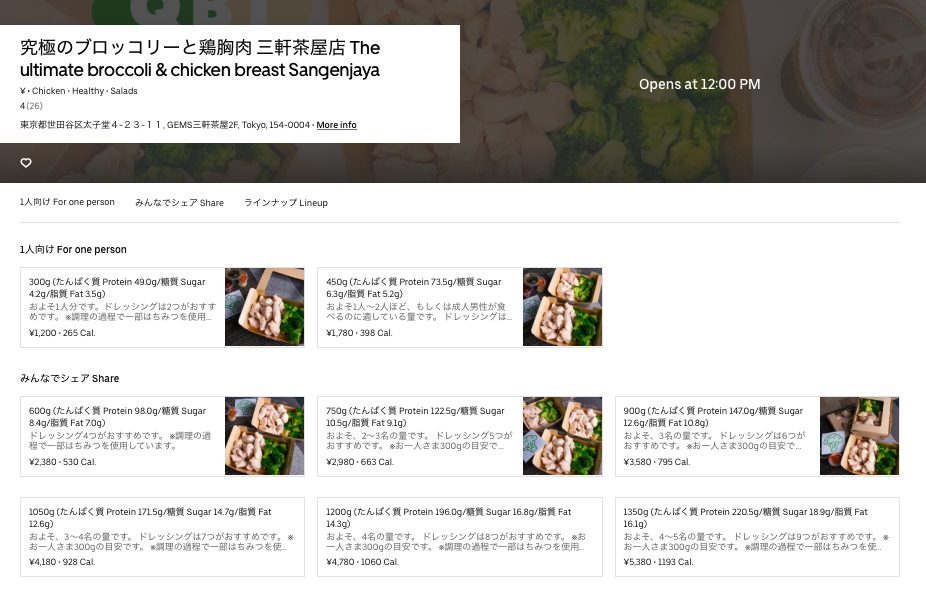Select the 1人向け For one person tab
The height and width of the screenshot is (589, 926).
click(x=67, y=202)
